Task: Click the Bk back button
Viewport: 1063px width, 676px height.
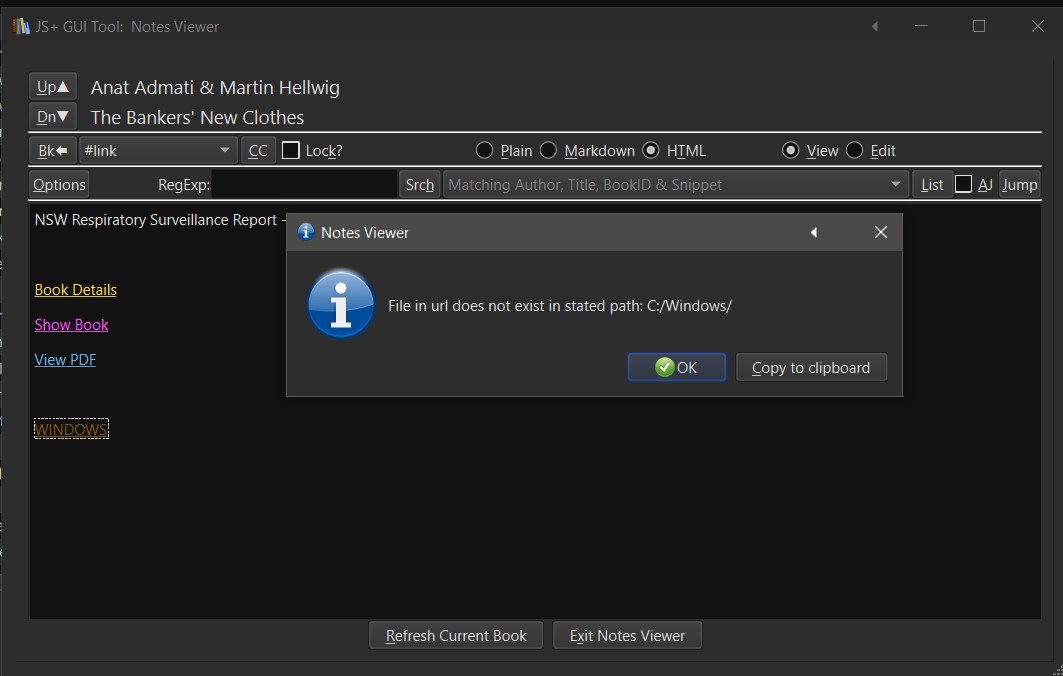Action: click(x=52, y=151)
